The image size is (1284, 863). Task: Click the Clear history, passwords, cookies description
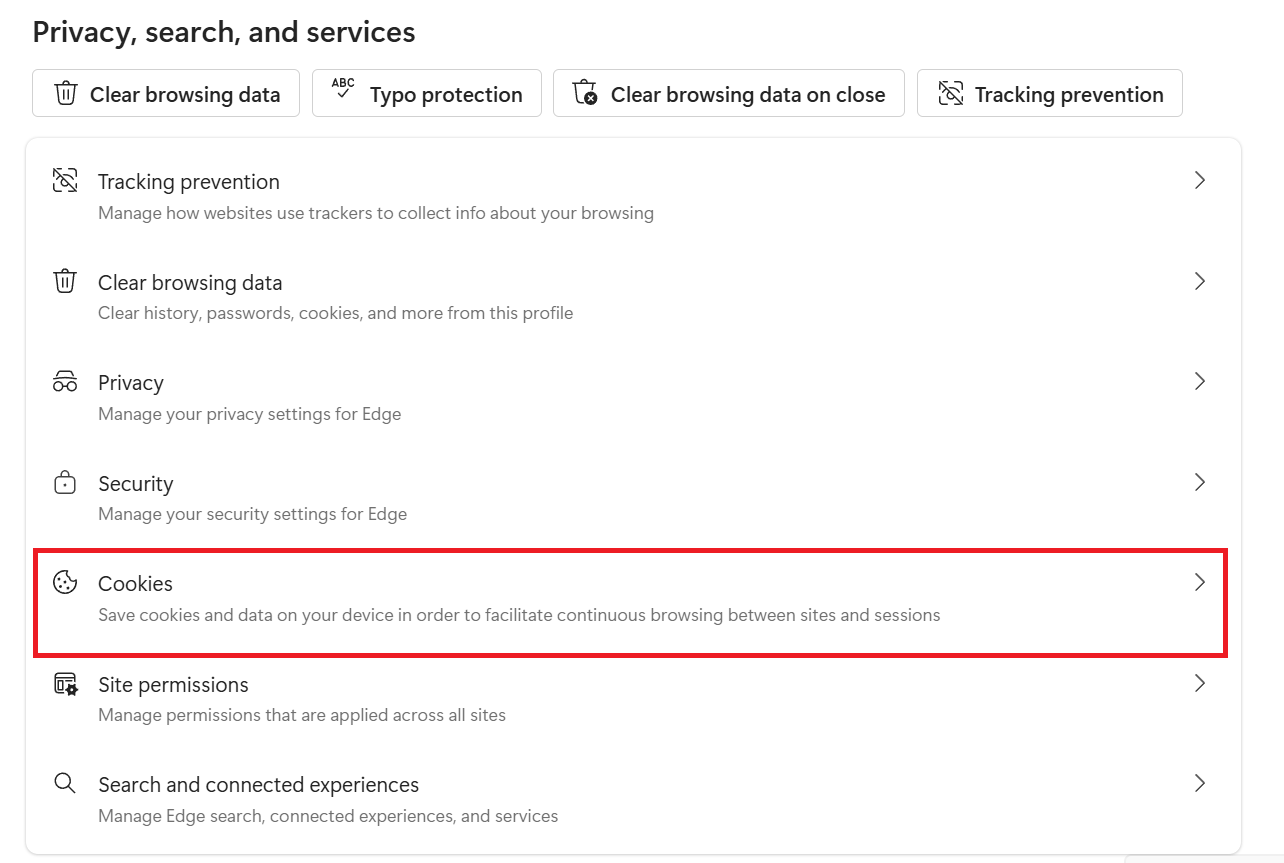coord(335,313)
